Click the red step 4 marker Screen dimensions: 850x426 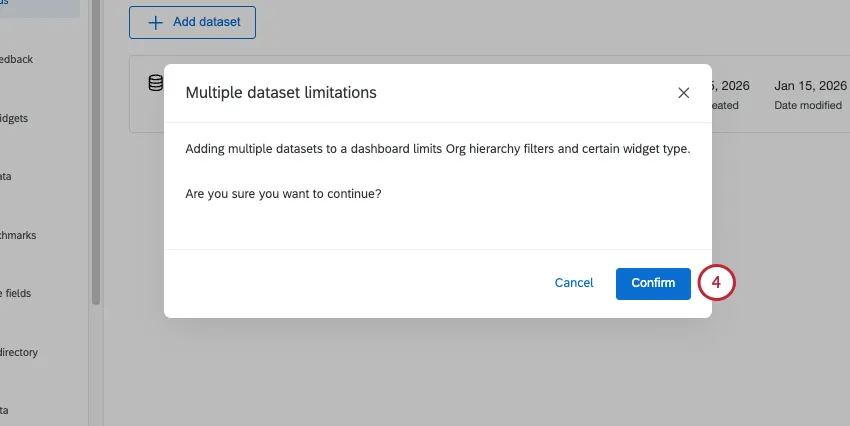(717, 283)
